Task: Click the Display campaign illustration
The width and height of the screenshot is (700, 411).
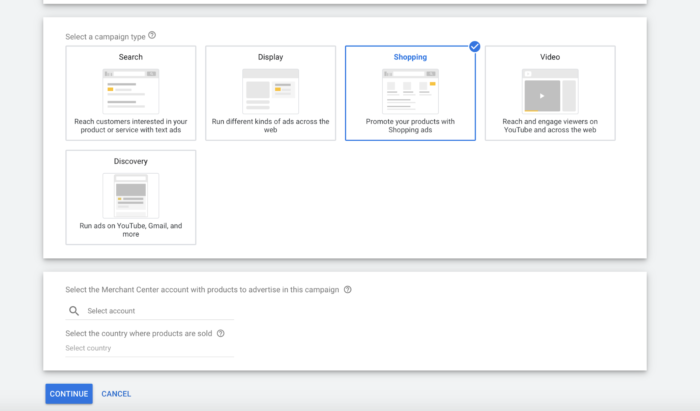Action: 270,90
